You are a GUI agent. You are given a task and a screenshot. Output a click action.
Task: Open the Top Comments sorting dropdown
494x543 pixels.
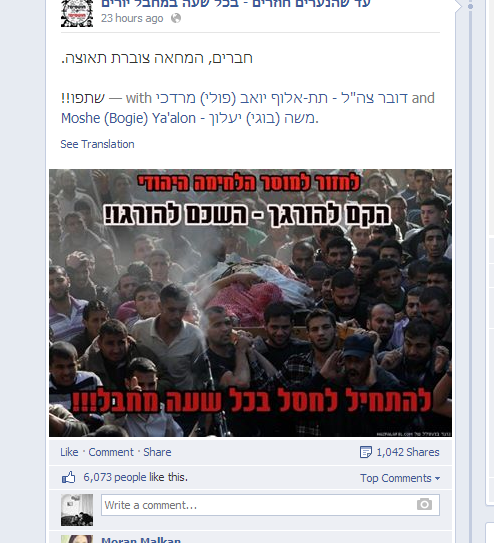point(400,478)
